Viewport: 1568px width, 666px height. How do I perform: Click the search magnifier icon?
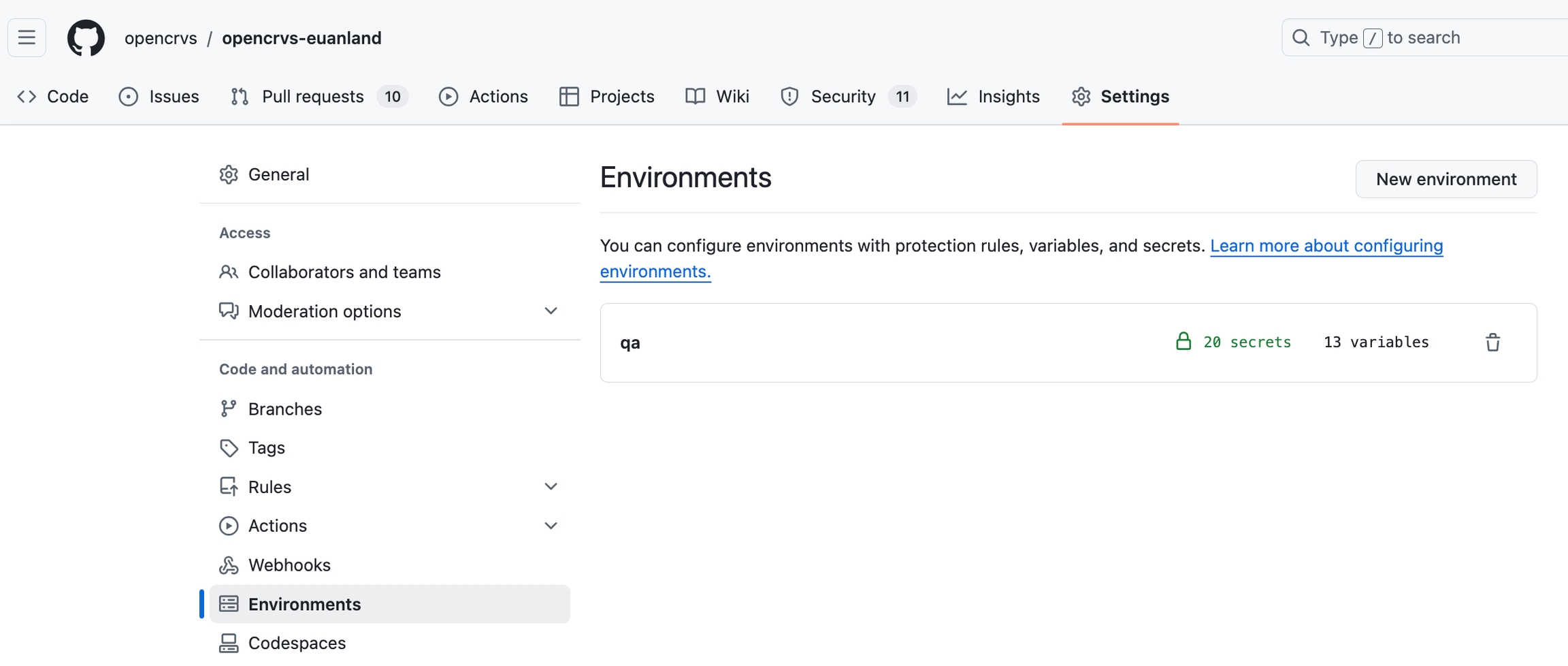pyautogui.click(x=1301, y=38)
